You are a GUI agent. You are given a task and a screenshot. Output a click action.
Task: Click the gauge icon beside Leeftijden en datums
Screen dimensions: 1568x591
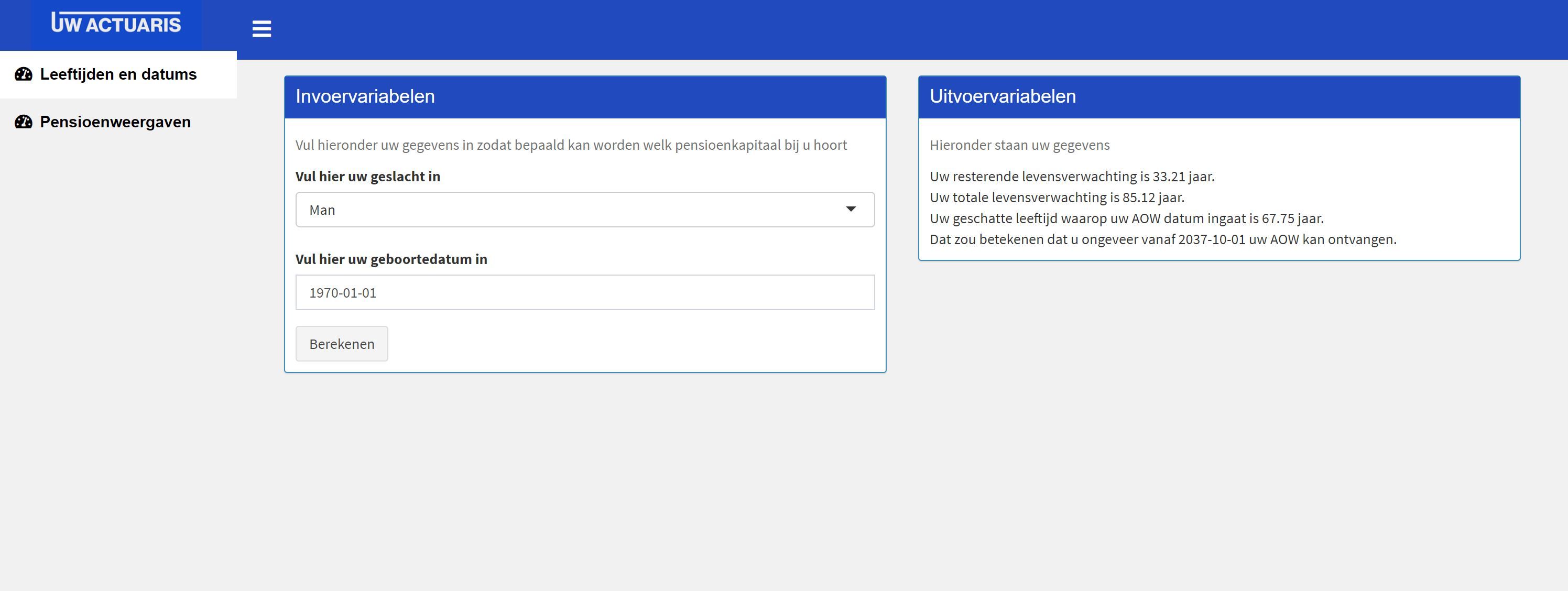coord(23,74)
